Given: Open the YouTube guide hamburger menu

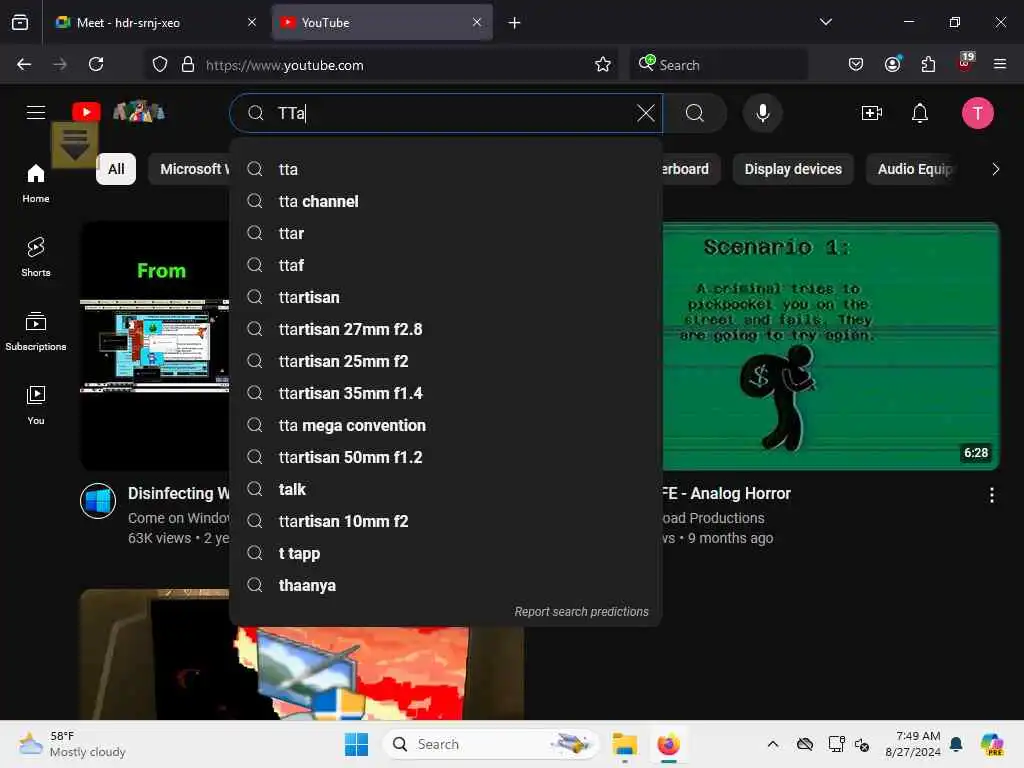Looking at the screenshot, I should click(x=36, y=112).
